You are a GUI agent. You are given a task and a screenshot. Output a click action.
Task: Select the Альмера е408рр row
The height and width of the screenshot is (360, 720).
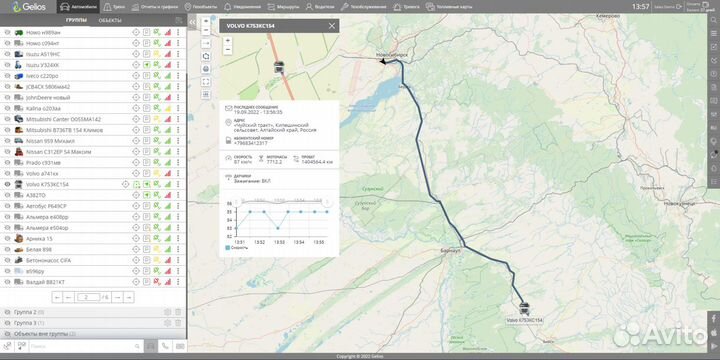93,217
